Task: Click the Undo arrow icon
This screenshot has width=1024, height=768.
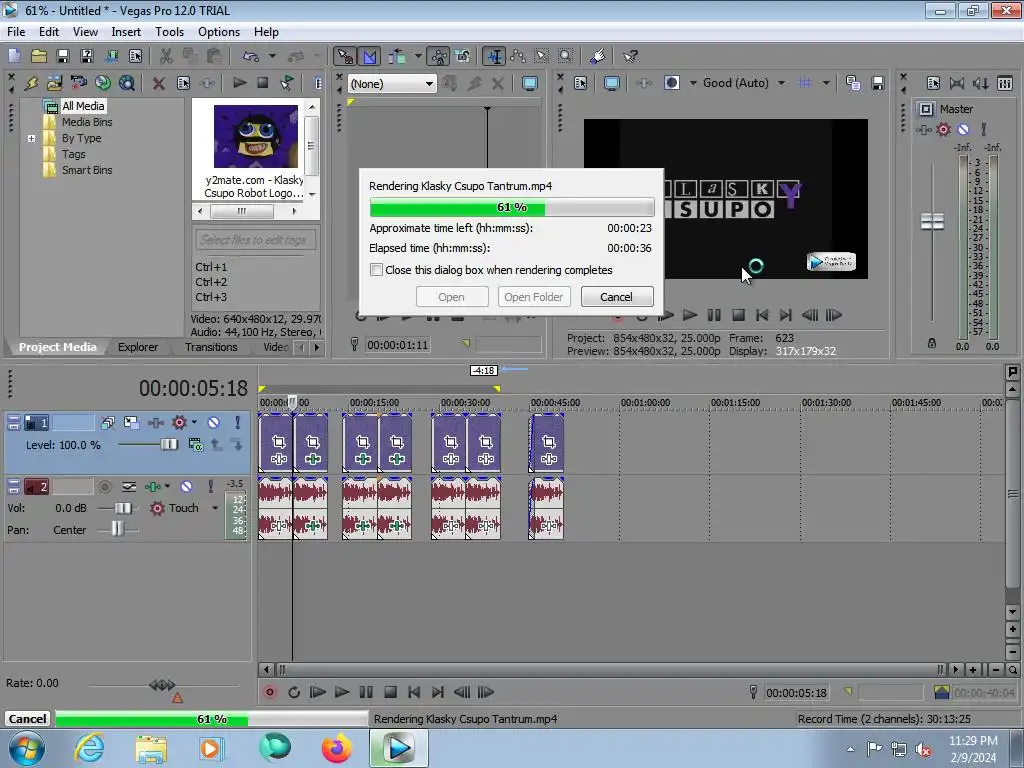Action: tap(251, 56)
